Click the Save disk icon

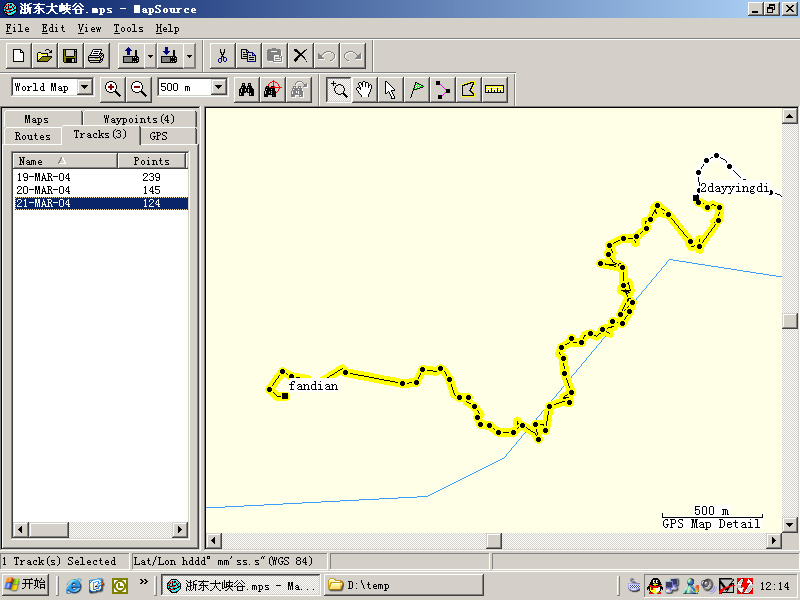70,55
